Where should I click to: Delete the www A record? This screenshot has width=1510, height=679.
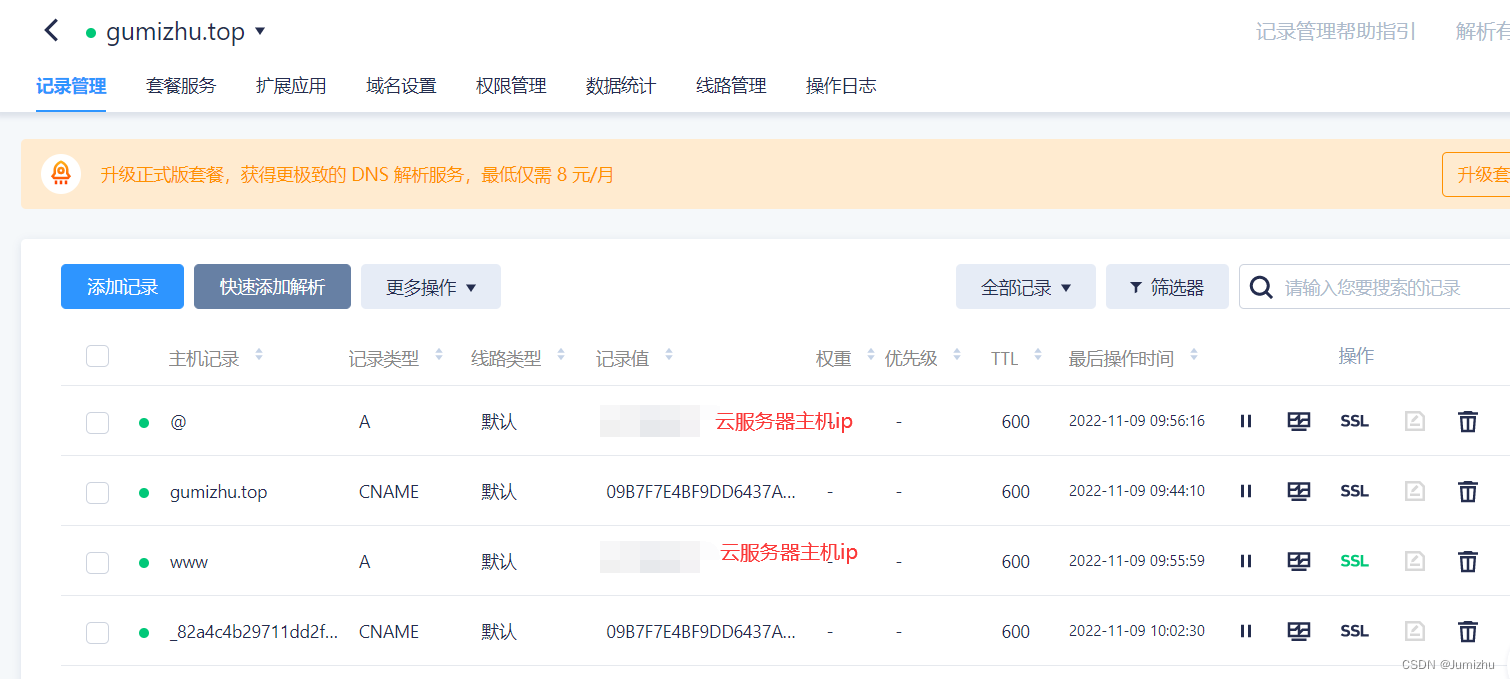(1467, 561)
